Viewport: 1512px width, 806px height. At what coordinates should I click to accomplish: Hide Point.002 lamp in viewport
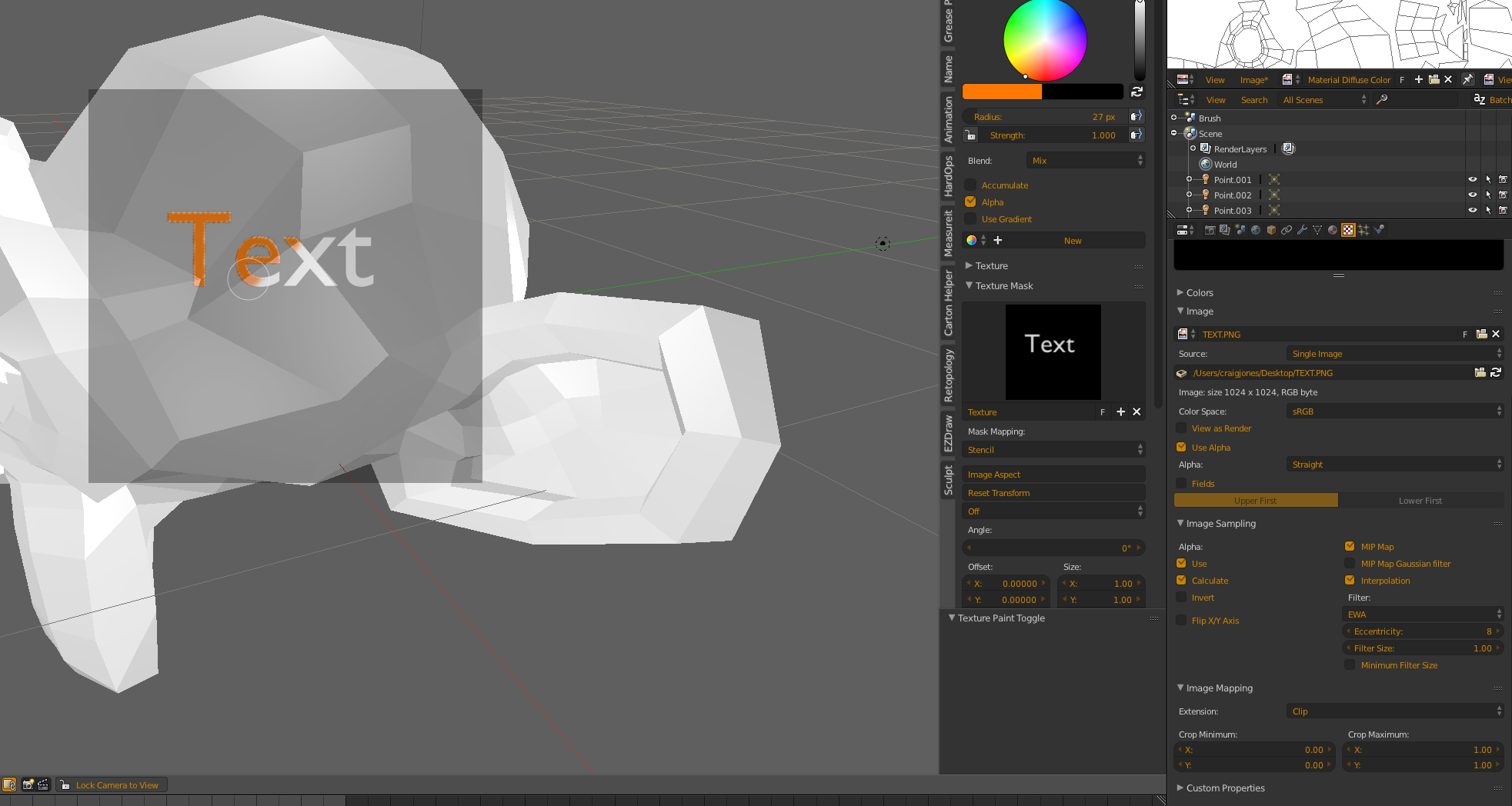tap(1473, 195)
